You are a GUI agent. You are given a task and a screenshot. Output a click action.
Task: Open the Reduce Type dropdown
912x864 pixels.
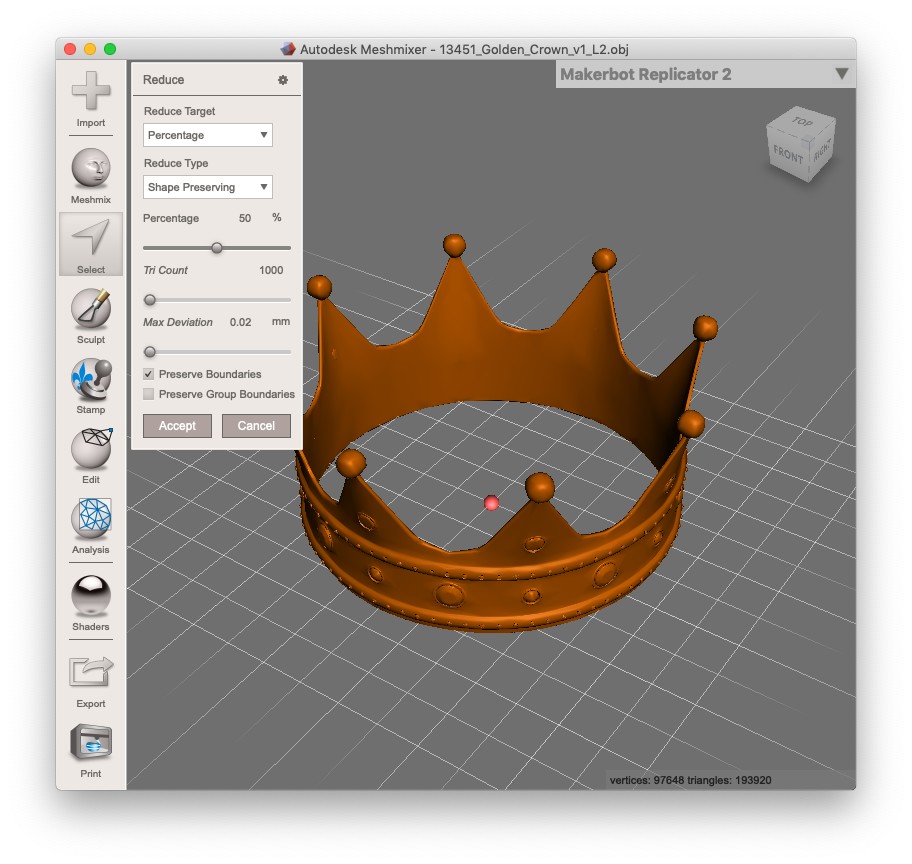pos(207,187)
